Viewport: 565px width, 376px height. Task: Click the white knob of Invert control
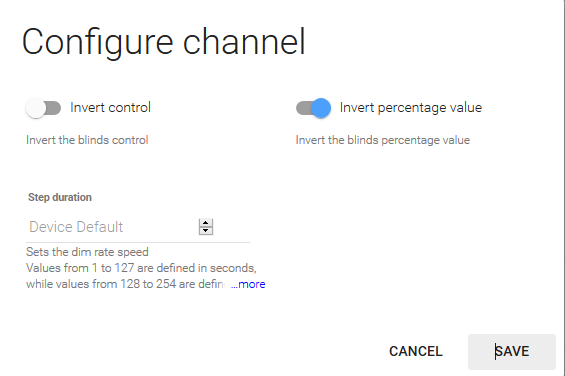(36, 108)
